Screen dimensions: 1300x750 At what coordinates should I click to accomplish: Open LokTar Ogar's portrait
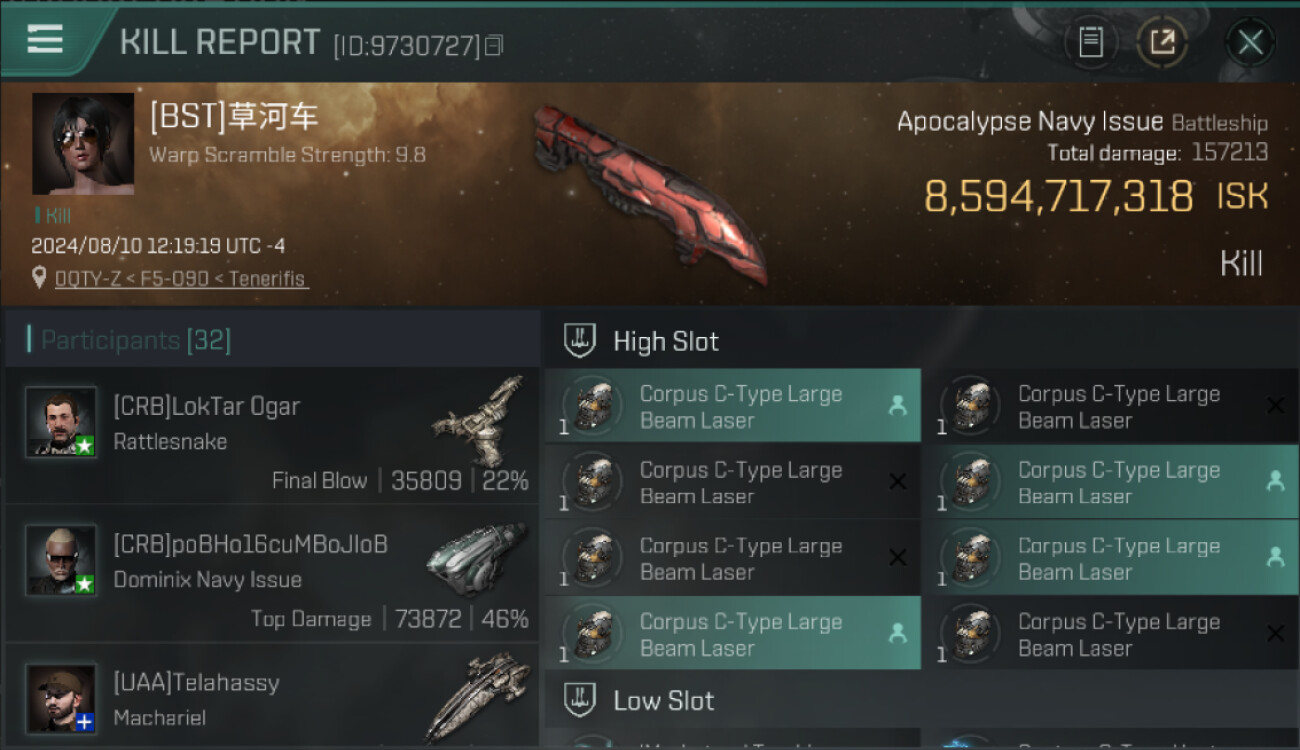click(x=61, y=421)
